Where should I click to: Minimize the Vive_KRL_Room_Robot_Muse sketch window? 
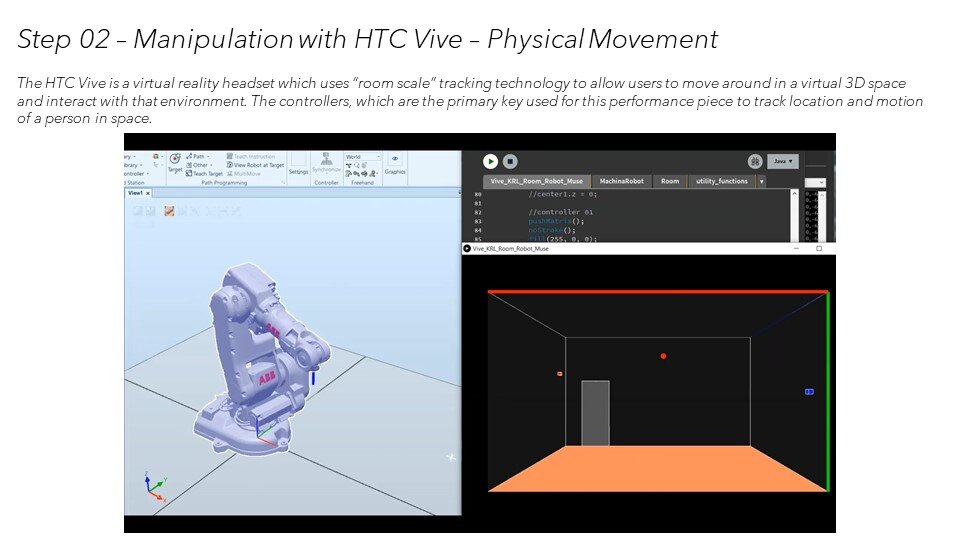[797, 249]
